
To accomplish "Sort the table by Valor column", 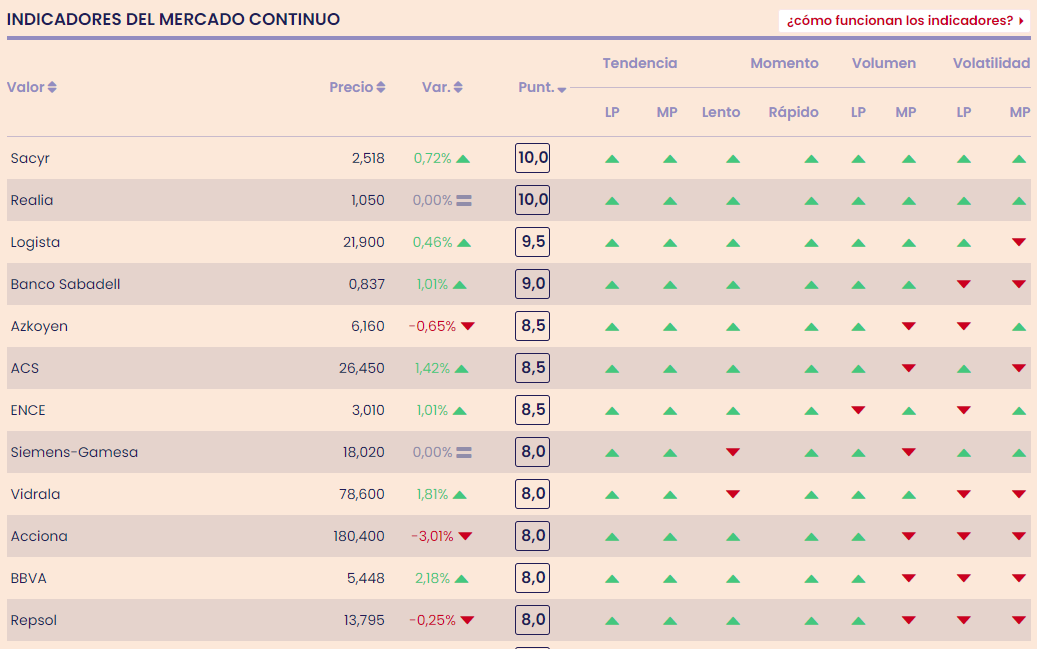I will [x=32, y=87].
